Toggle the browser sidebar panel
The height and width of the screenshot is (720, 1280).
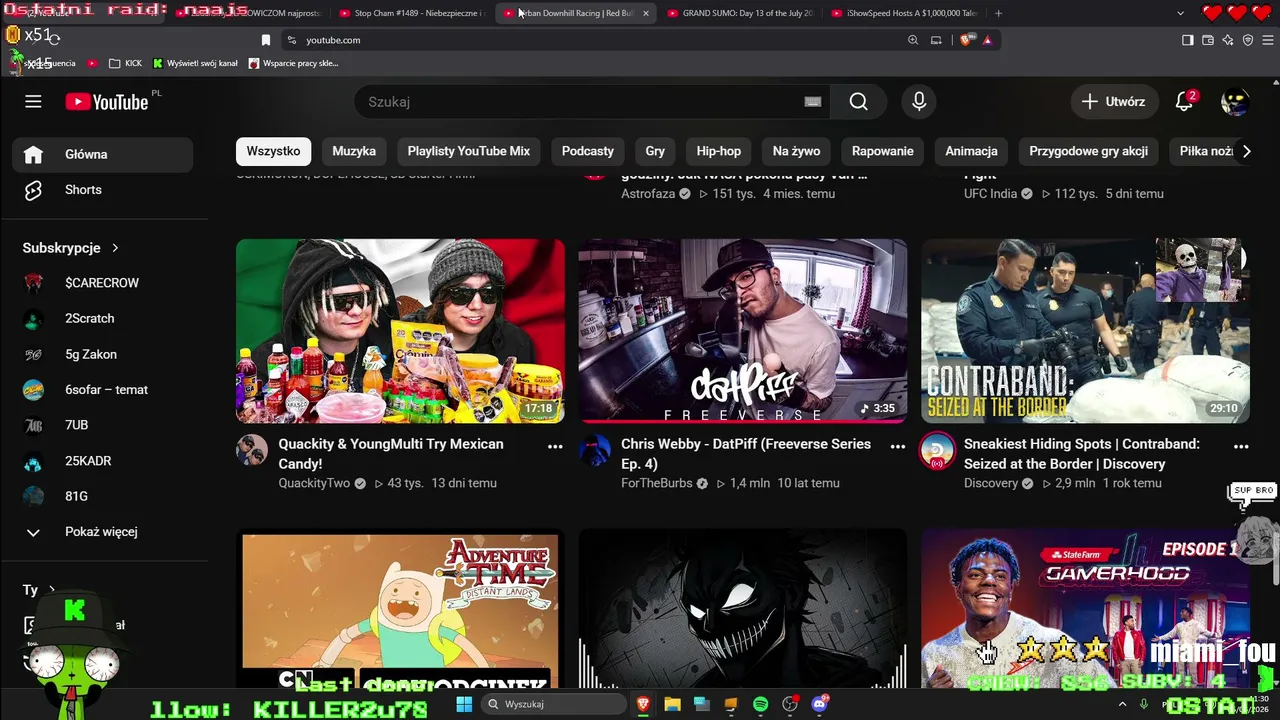1188,40
